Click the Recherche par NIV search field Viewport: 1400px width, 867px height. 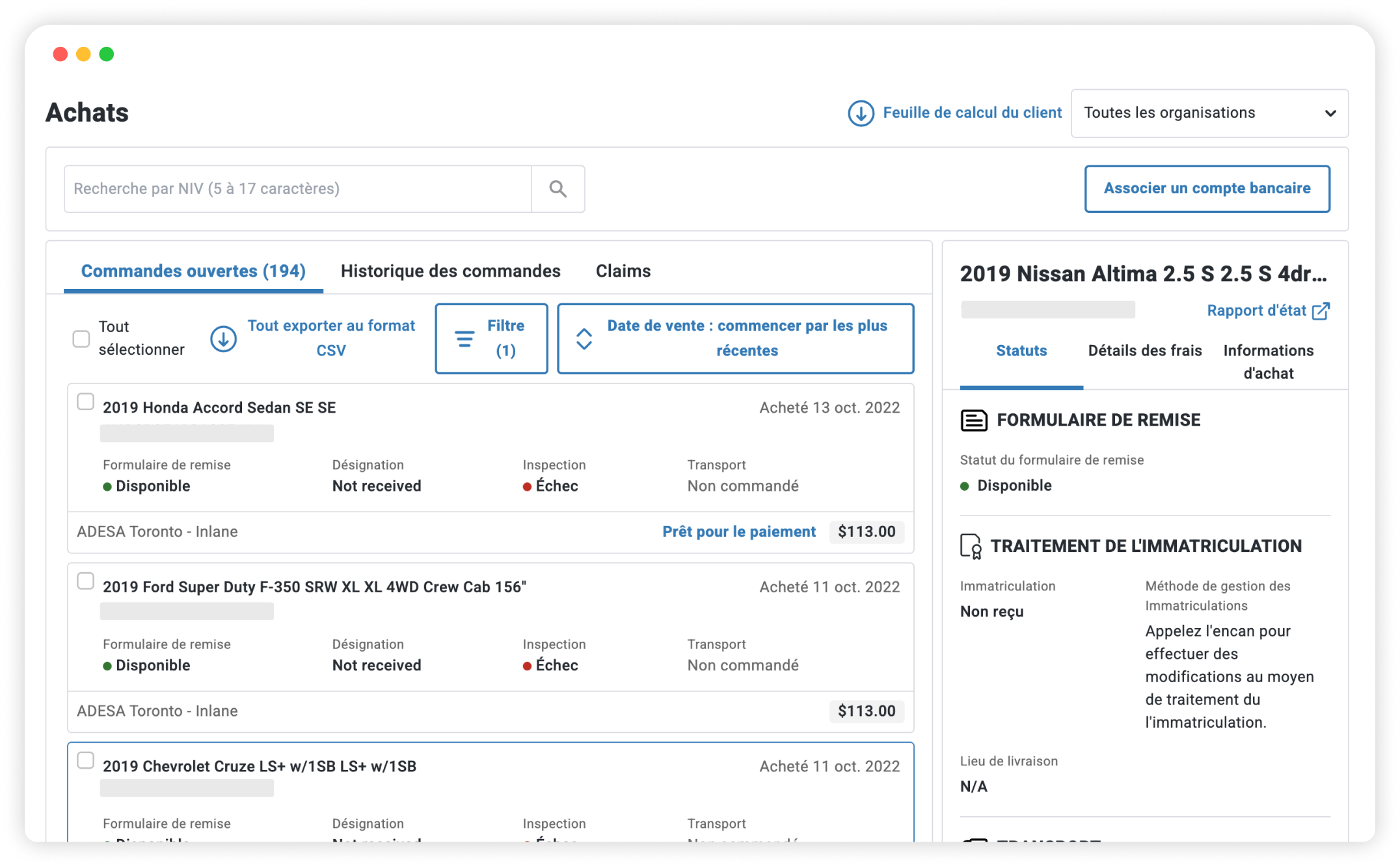(297, 189)
